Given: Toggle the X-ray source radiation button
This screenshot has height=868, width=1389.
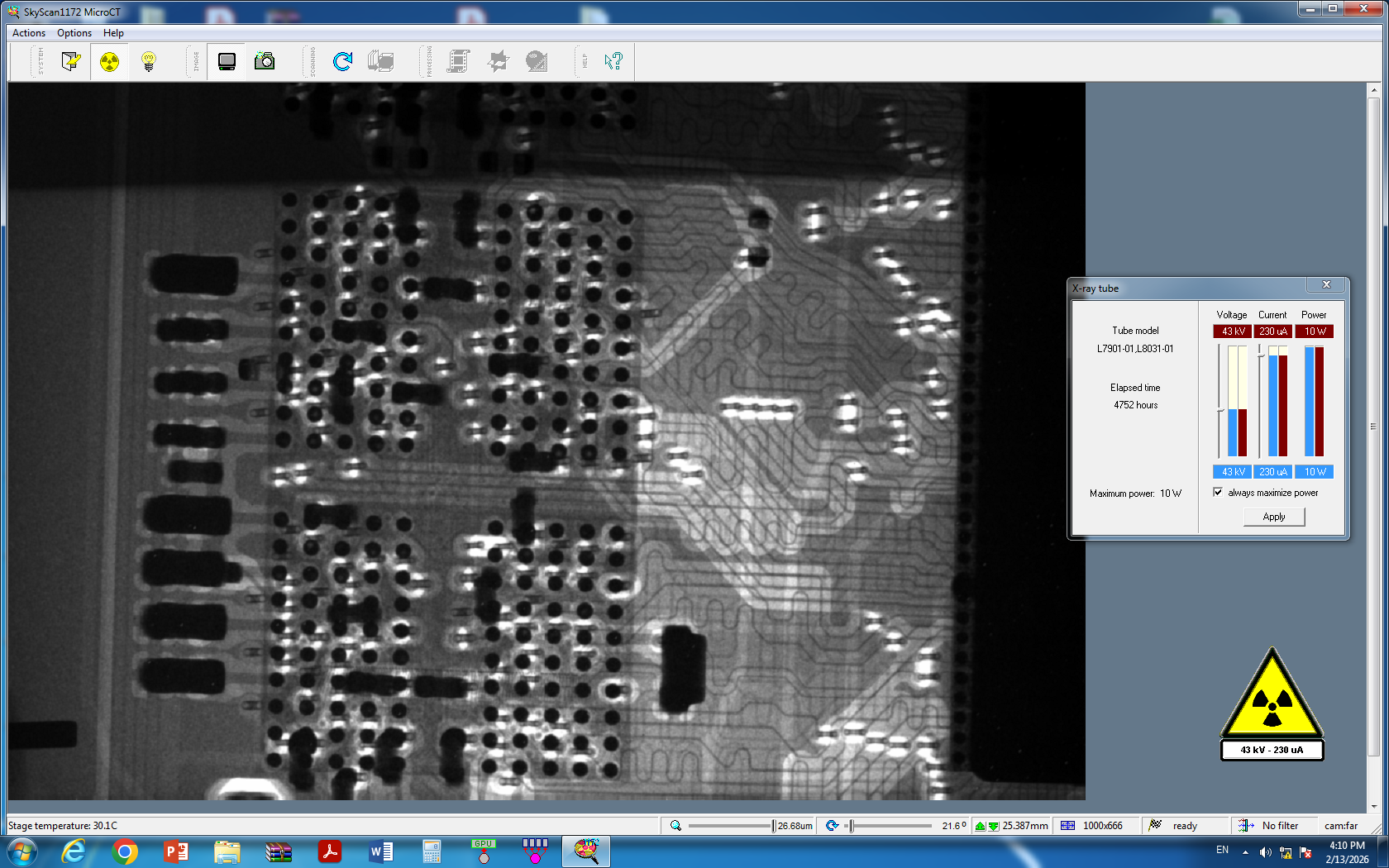Looking at the screenshot, I should pos(109,62).
